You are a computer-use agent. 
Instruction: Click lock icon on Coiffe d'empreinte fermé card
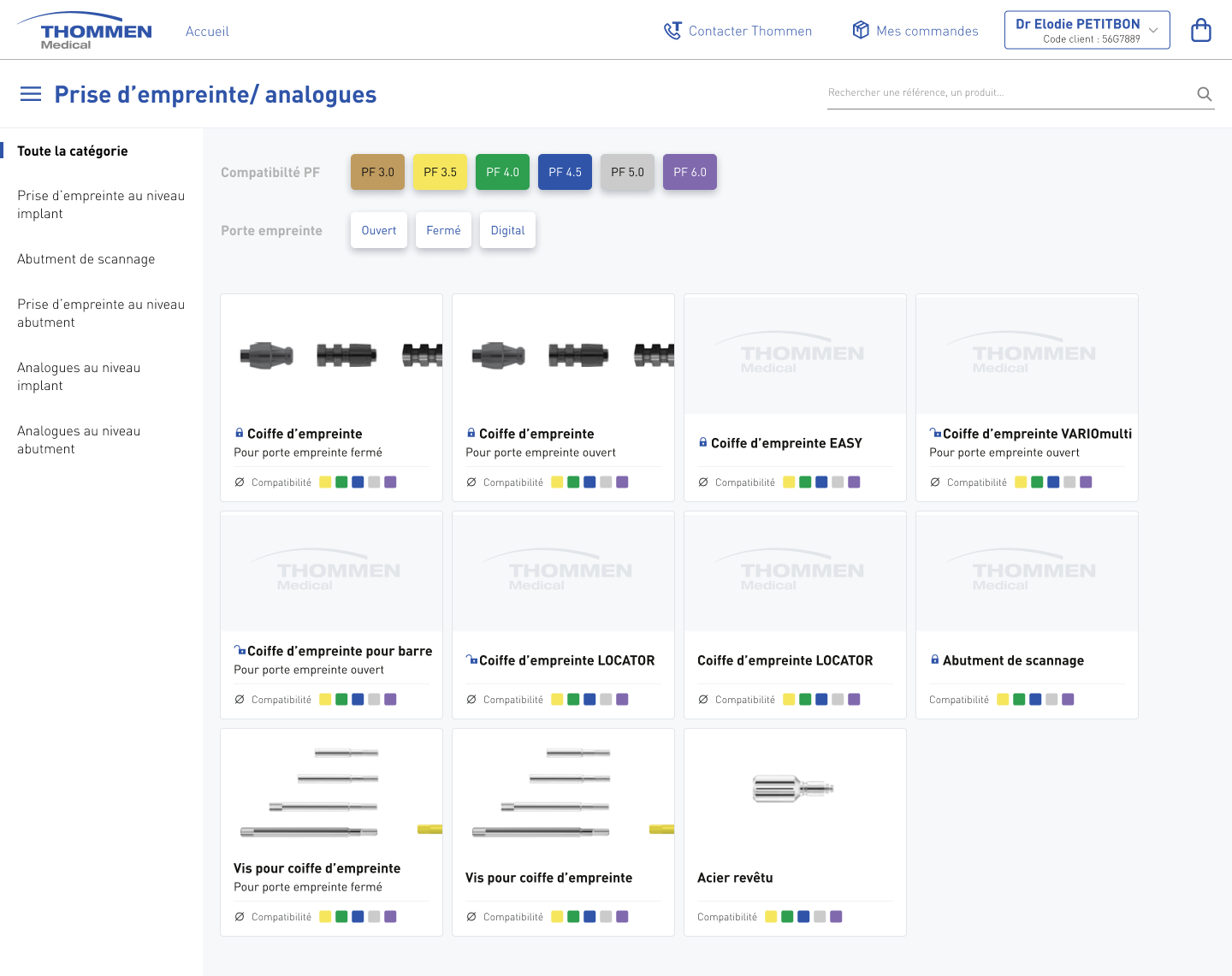tap(240, 433)
